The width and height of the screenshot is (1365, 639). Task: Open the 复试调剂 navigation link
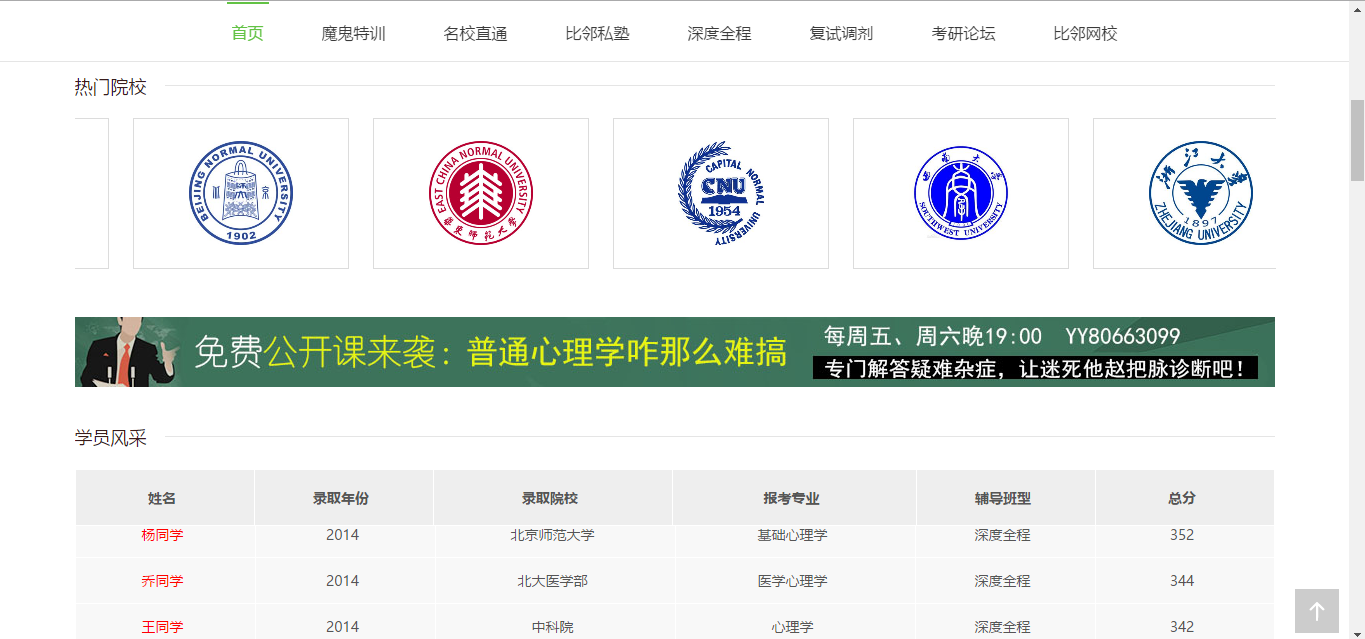841,33
